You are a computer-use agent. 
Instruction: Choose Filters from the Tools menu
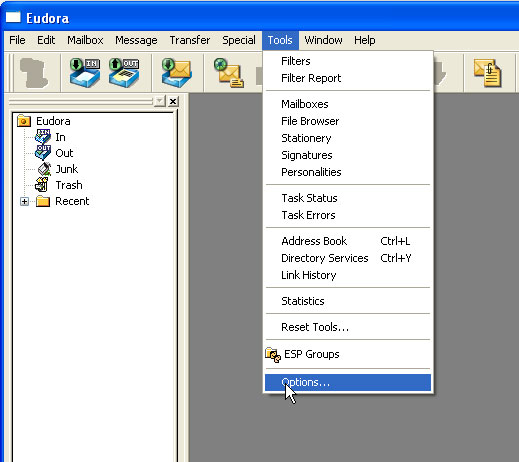click(348, 61)
